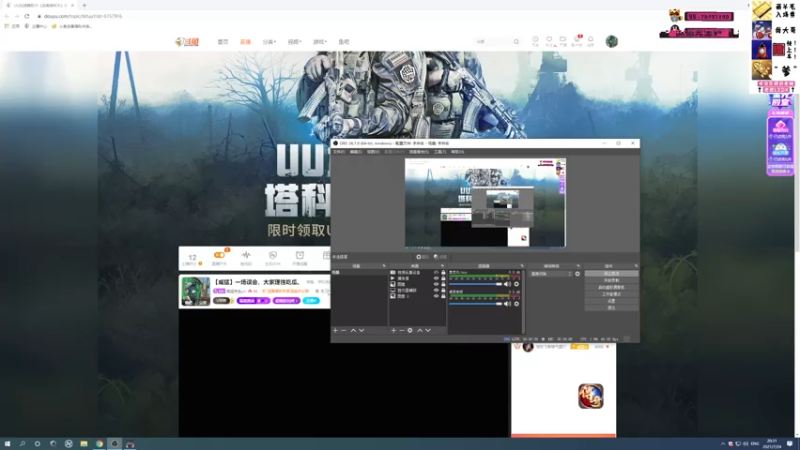This screenshot has height=450, width=800.
Task: Adjust the Mic/Aux volume slider
Action: tap(476, 284)
